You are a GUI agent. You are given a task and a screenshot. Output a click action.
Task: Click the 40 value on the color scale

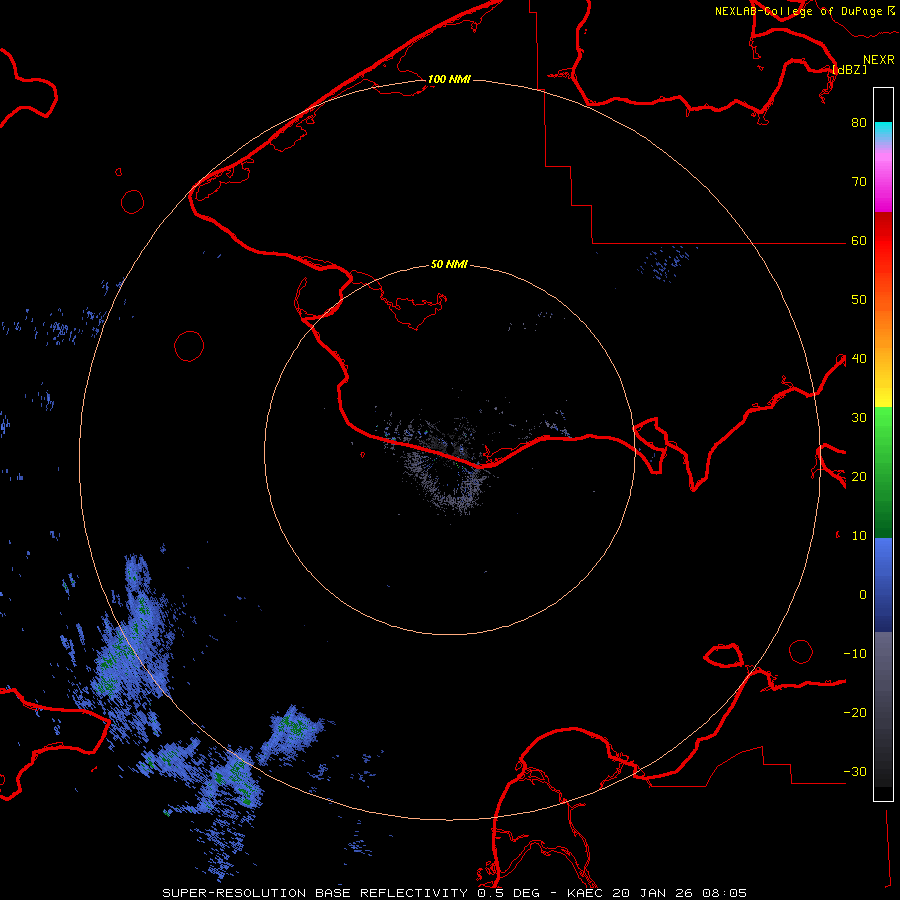[x=859, y=359]
